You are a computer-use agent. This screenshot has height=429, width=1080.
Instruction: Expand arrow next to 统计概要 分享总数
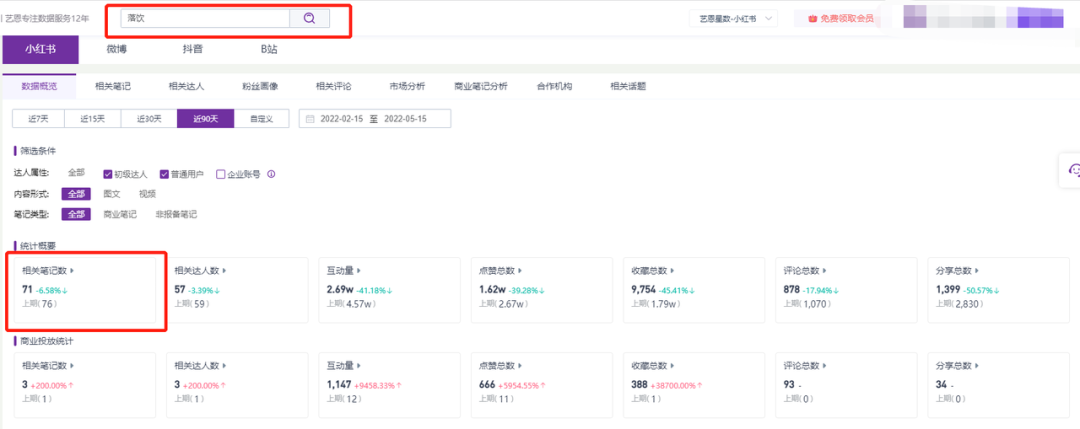coord(977,271)
